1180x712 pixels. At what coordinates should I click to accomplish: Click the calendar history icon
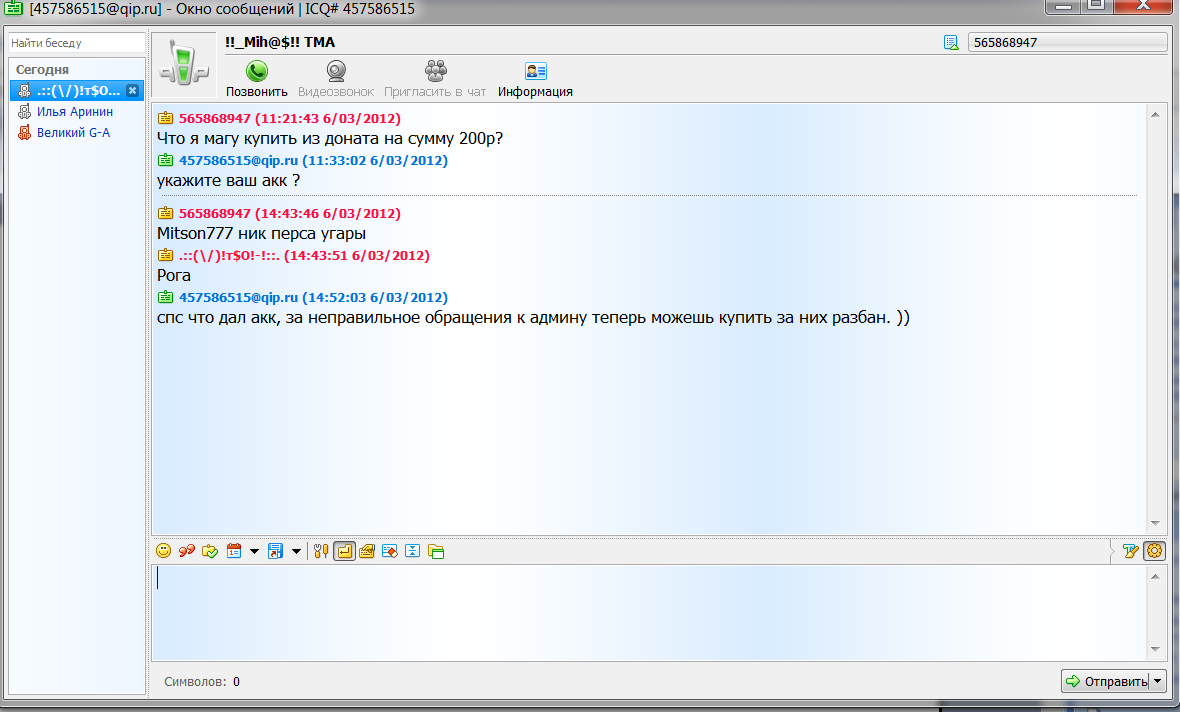tap(234, 551)
